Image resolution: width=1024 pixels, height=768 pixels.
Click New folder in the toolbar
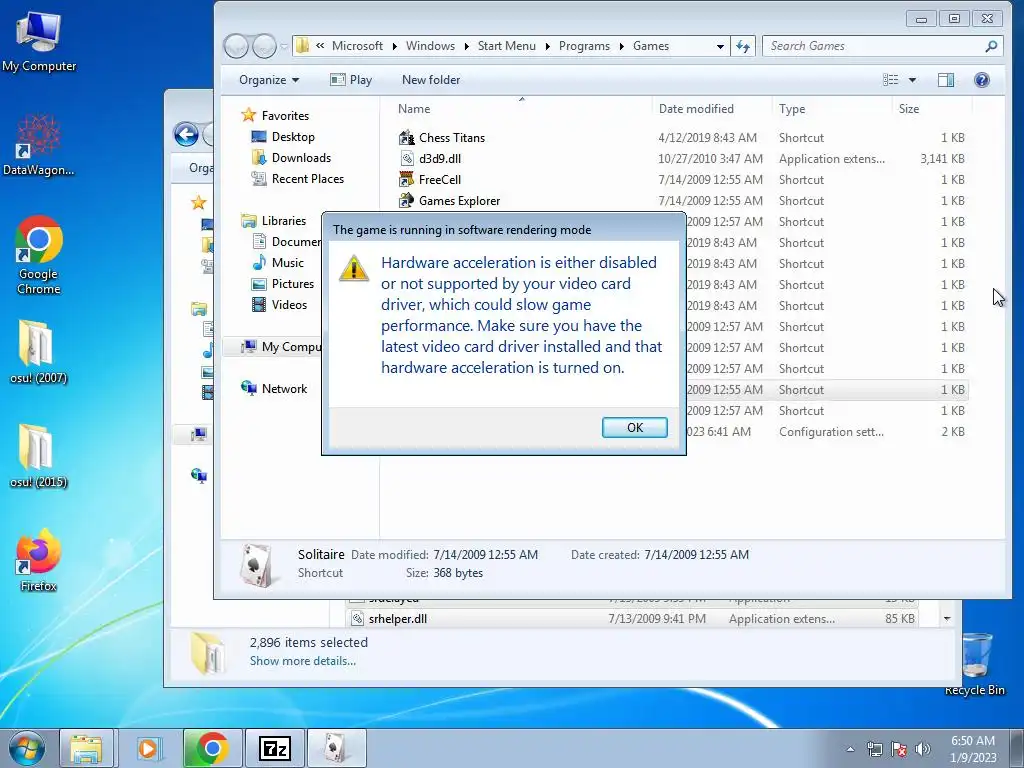[x=431, y=80]
